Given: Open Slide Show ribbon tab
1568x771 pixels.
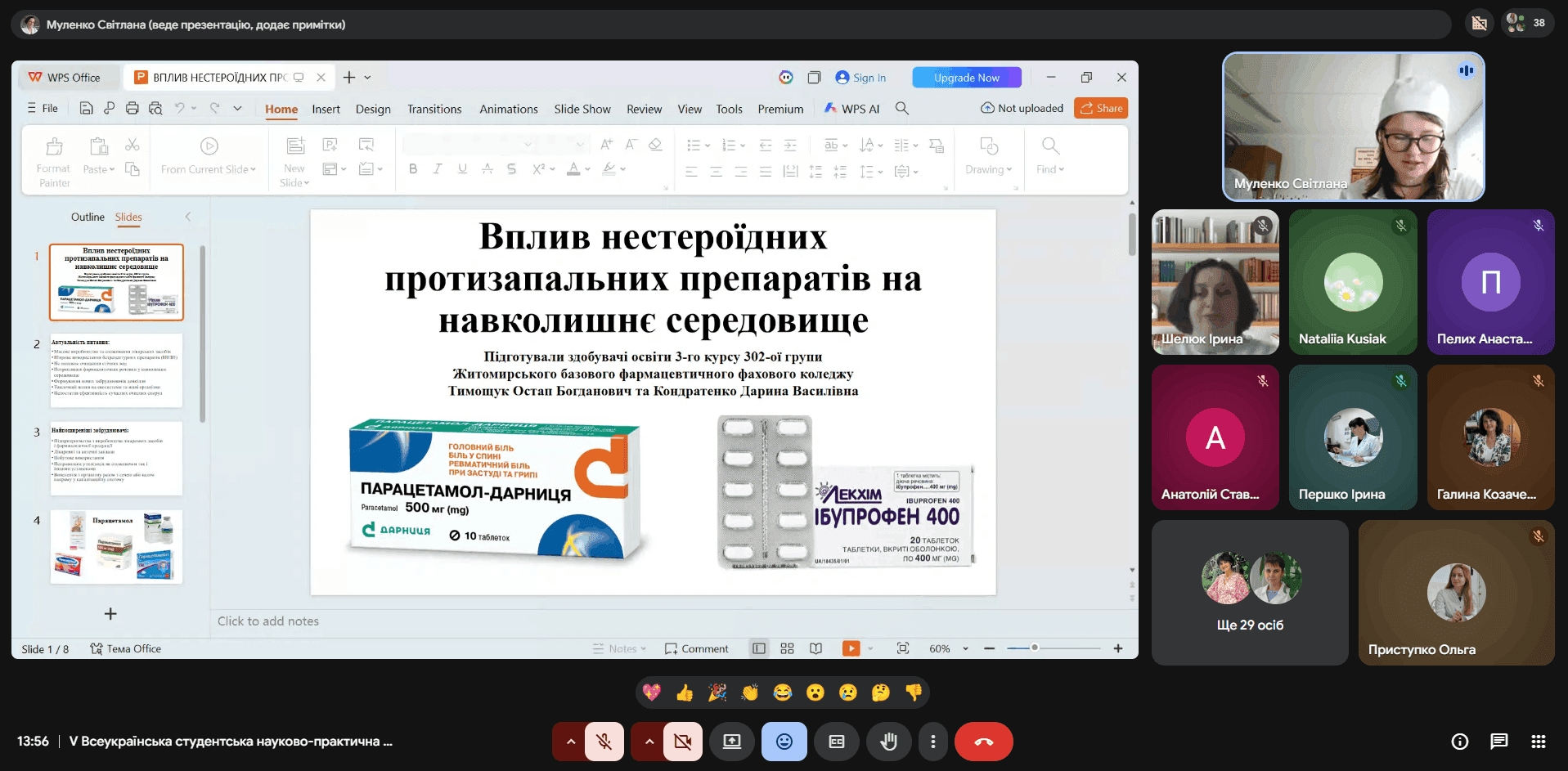Looking at the screenshot, I should pos(582,109).
